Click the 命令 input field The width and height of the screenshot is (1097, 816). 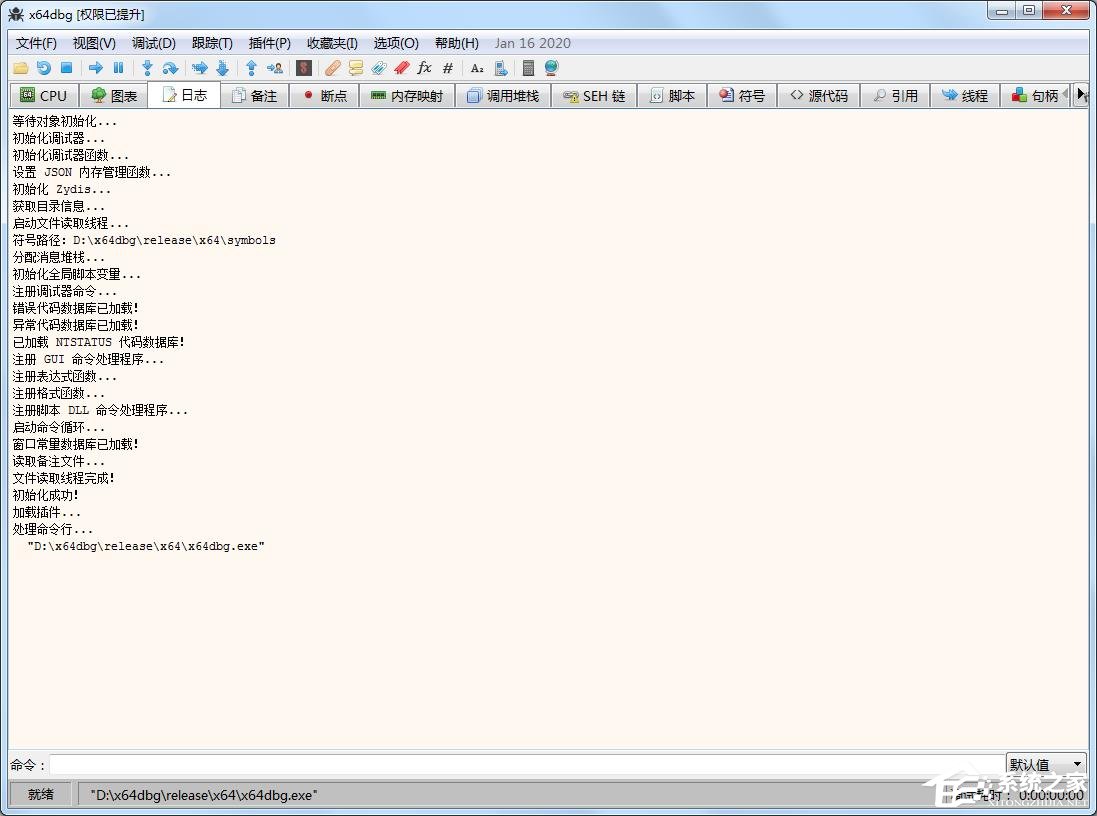click(x=526, y=765)
